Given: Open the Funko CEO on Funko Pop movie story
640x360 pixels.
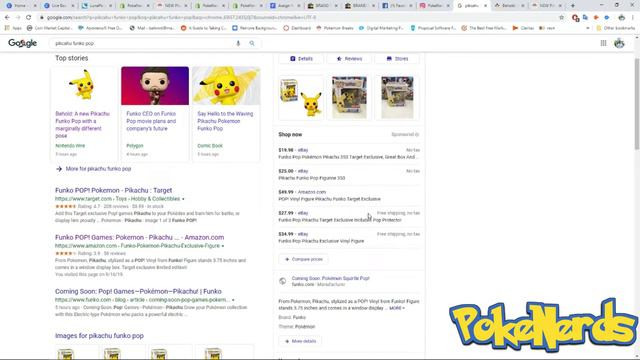Looking at the screenshot, I should pyautogui.click(x=151, y=121).
